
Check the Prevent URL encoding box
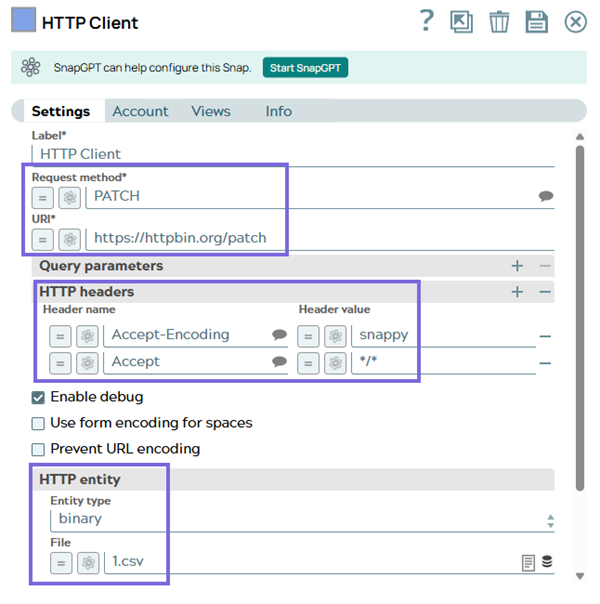pos(39,449)
